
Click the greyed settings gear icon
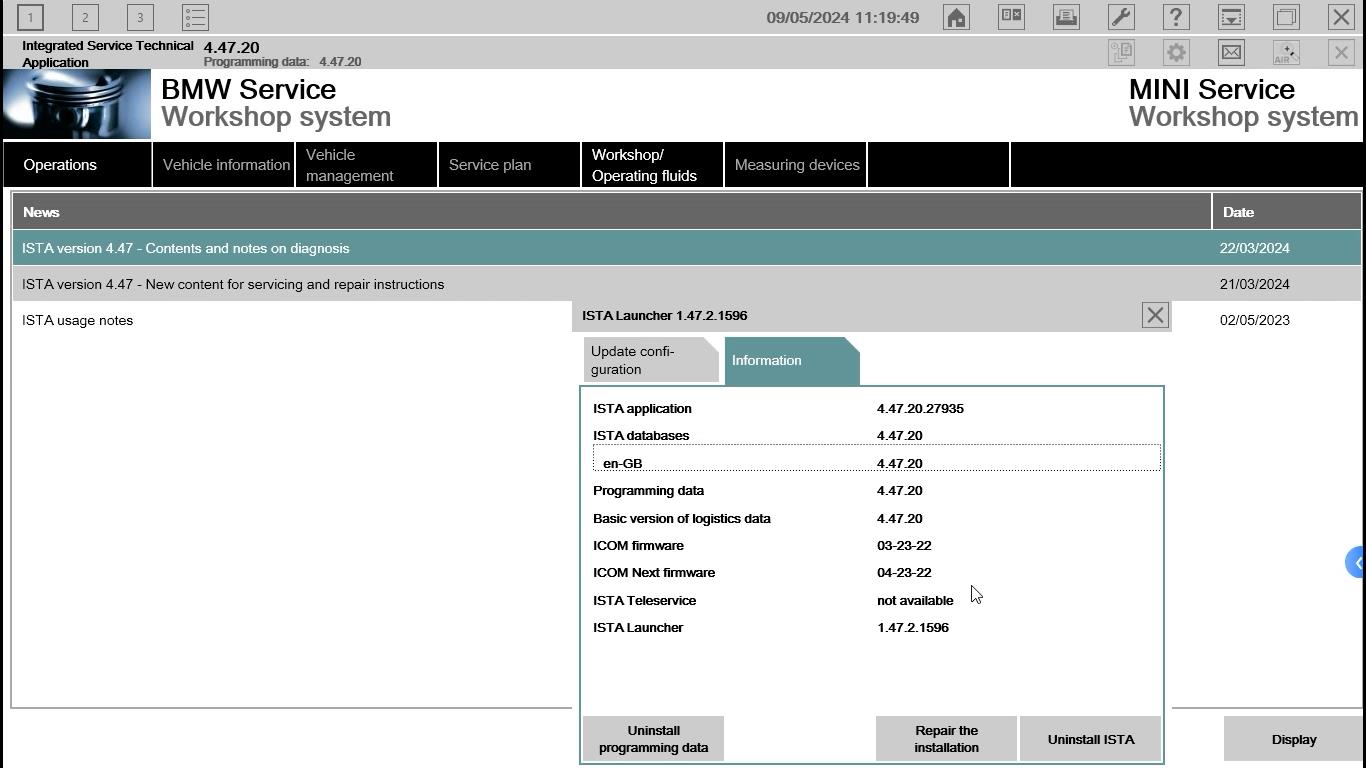click(x=1176, y=52)
